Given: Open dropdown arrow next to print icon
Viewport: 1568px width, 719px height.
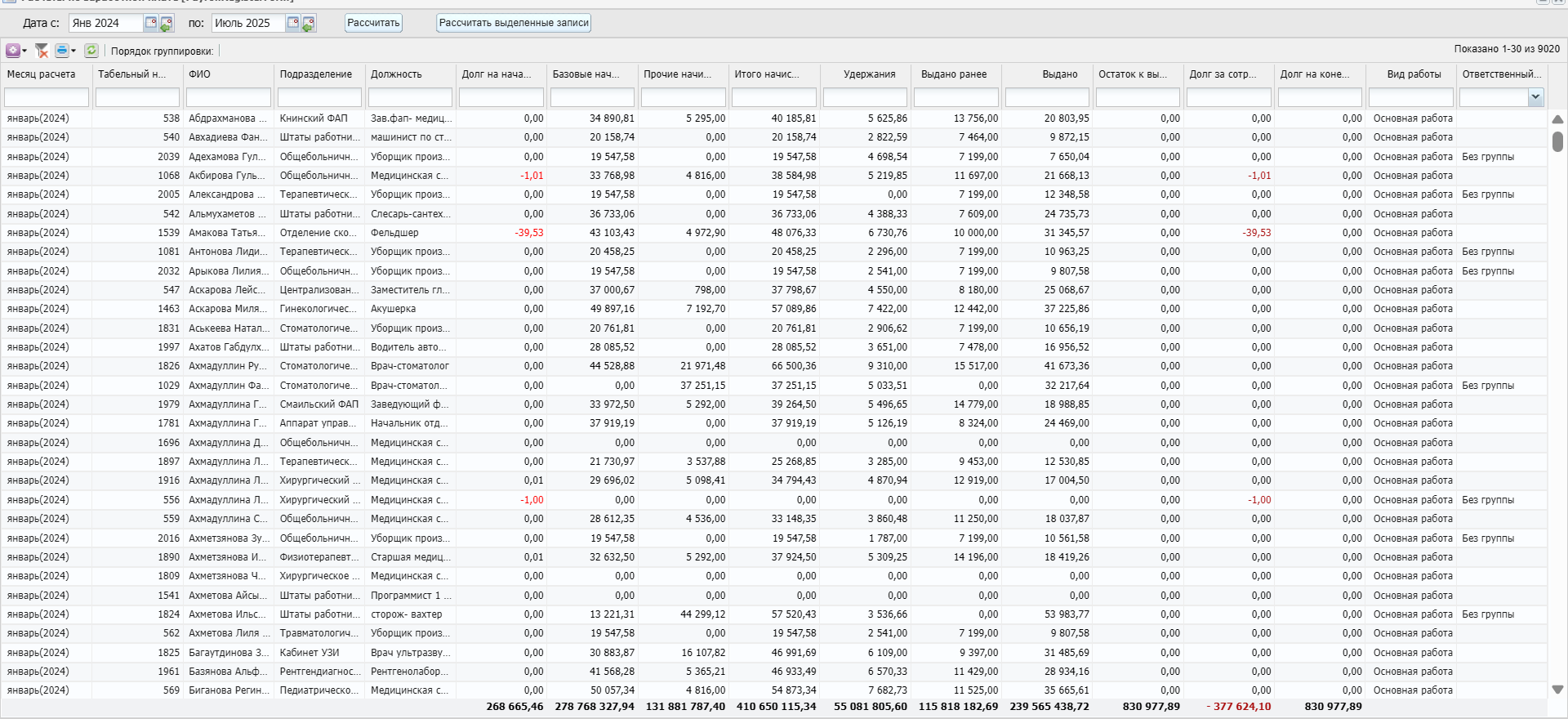Looking at the screenshot, I should pos(73,51).
